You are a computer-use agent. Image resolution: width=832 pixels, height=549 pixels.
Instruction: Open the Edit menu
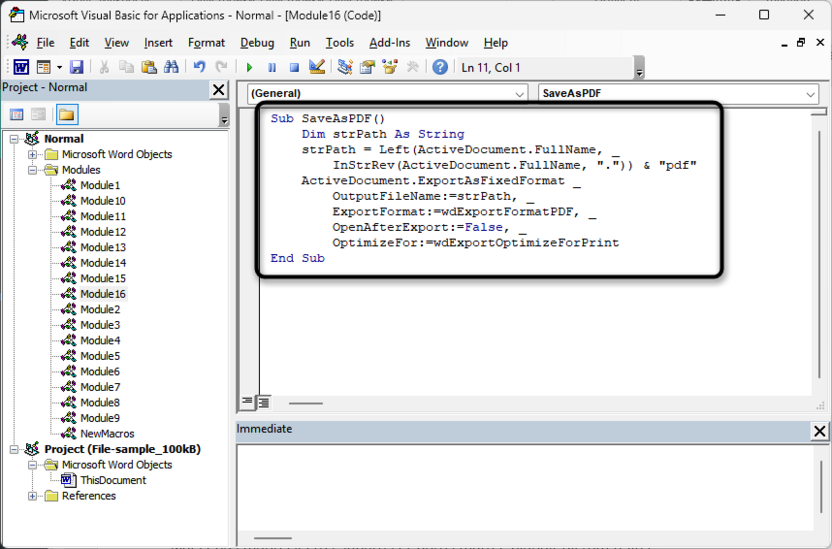click(79, 43)
